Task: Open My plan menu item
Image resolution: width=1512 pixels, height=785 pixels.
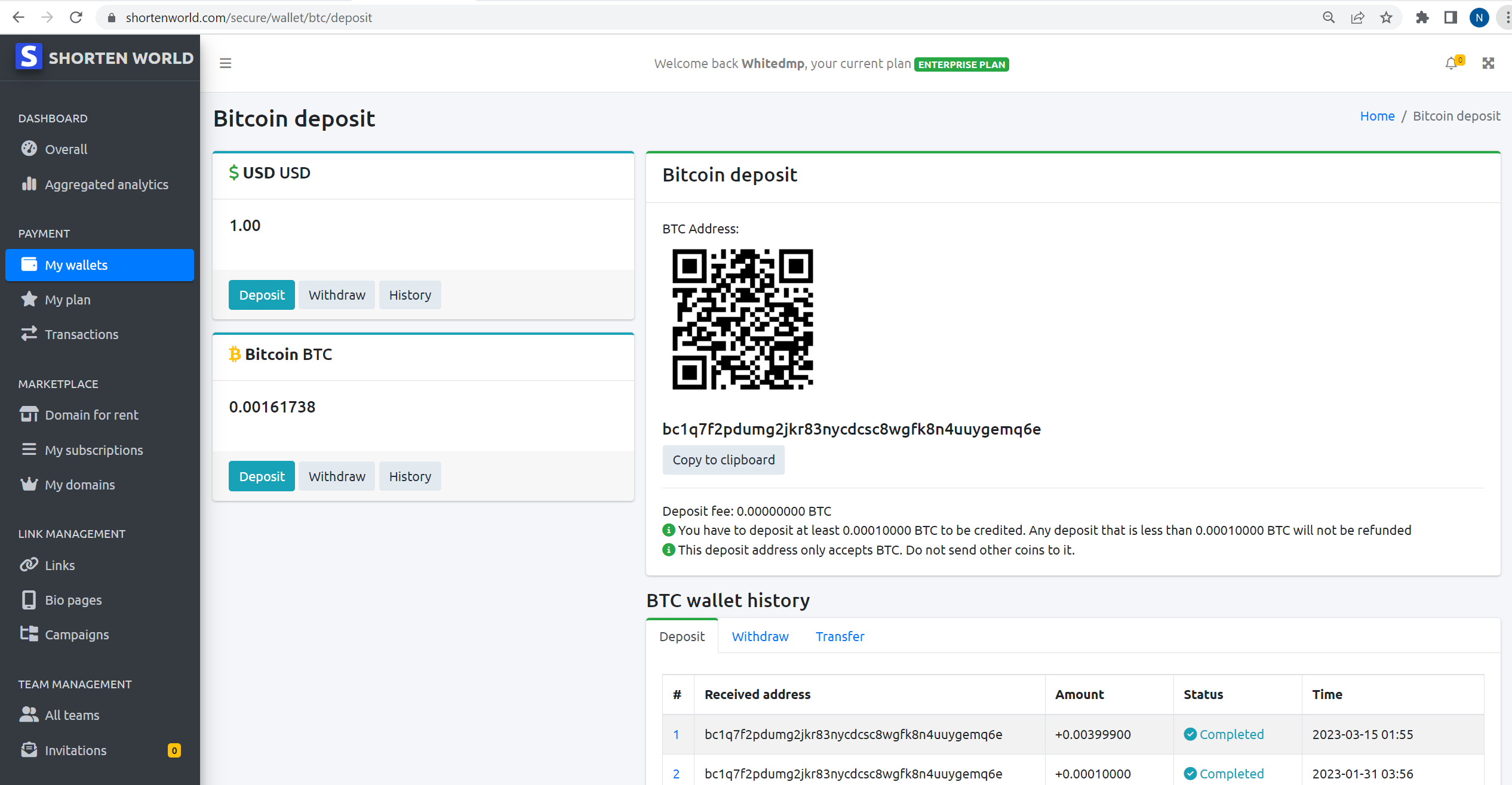Action: (100, 300)
